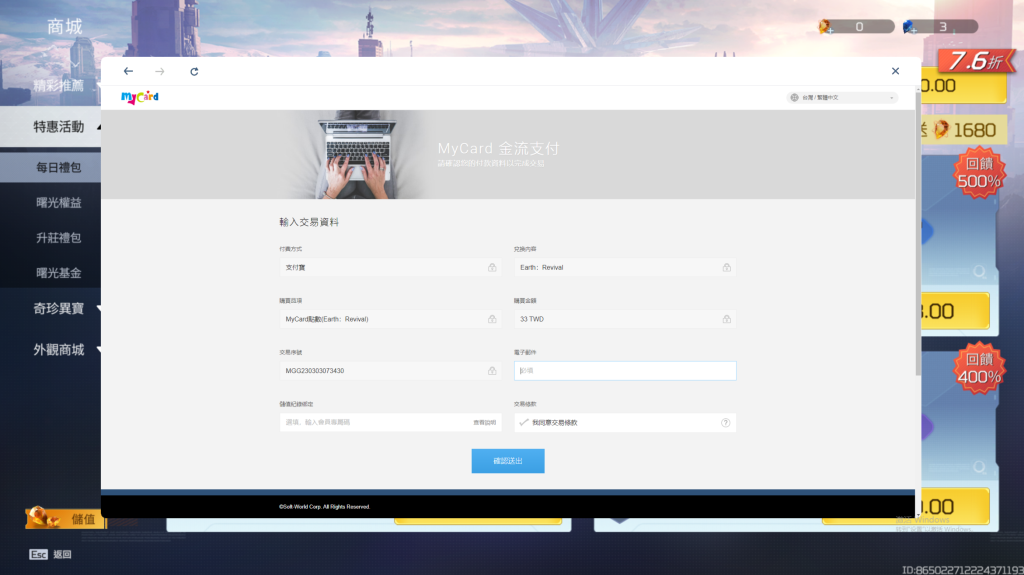Click lock icon in MGG230303073430 field
The width and height of the screenshot is (1024, 575).
(492, 370)
